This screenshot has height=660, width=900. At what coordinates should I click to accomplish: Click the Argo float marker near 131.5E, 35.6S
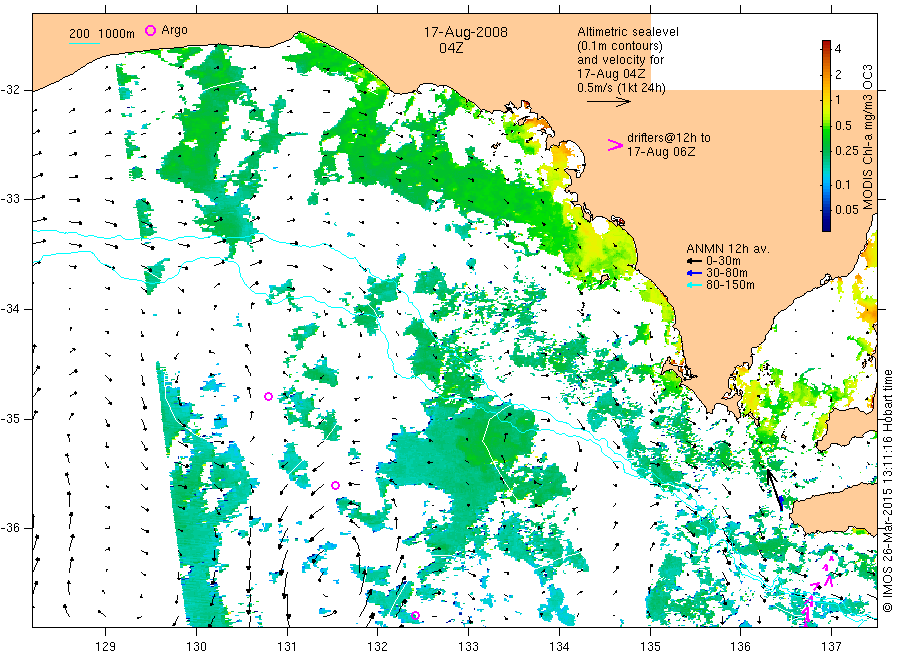(336, 486)
